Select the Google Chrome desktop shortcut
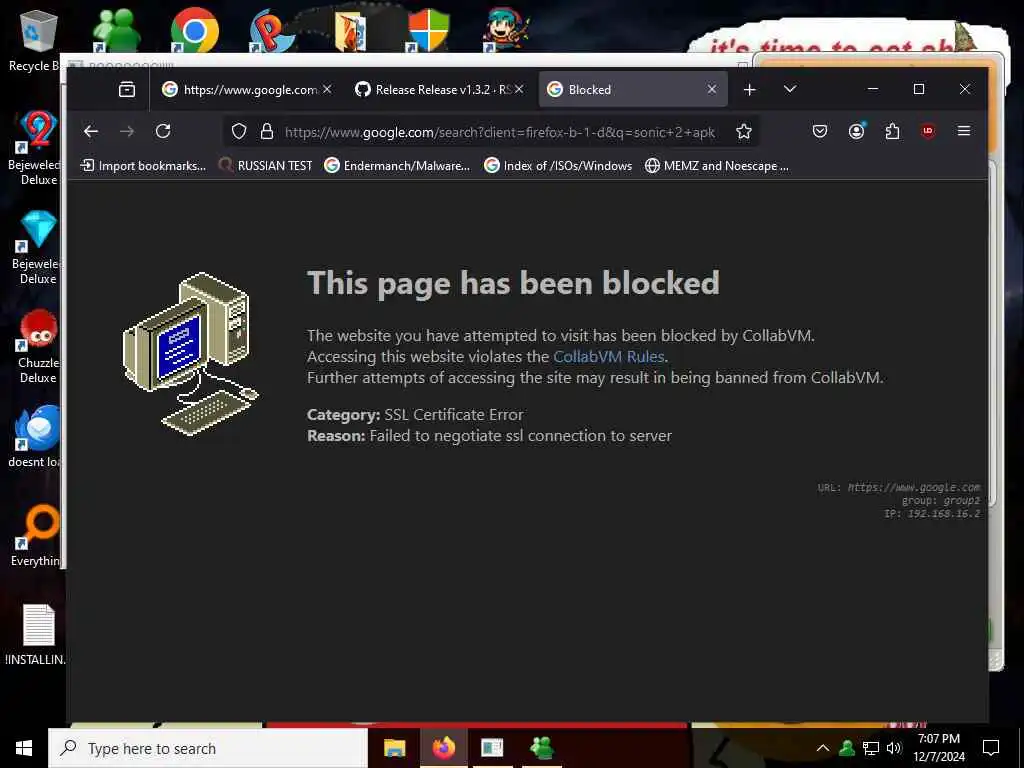Screen dimensions: 1024x768 click(195, 30)
